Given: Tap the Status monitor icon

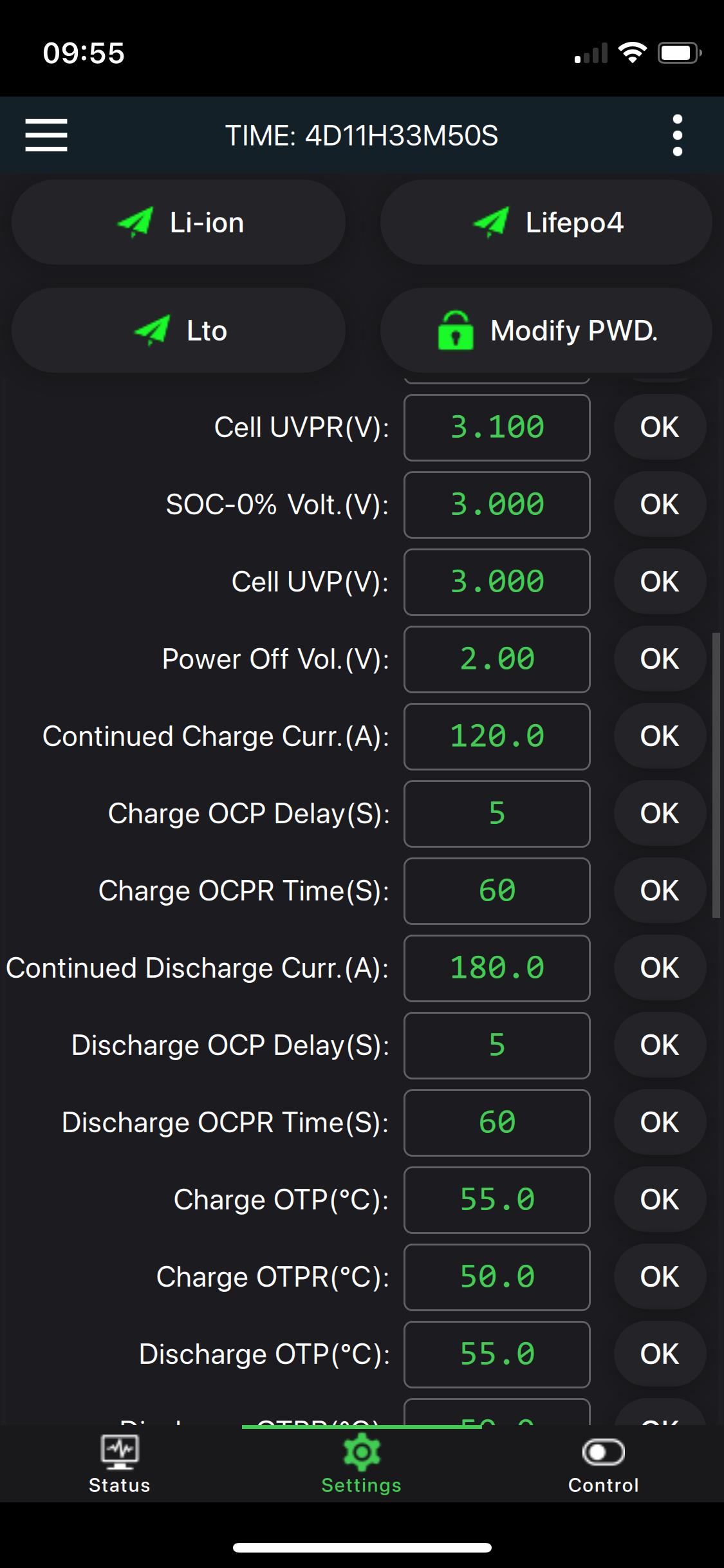Looking at the screenshot, I should tap(120, 1452).
